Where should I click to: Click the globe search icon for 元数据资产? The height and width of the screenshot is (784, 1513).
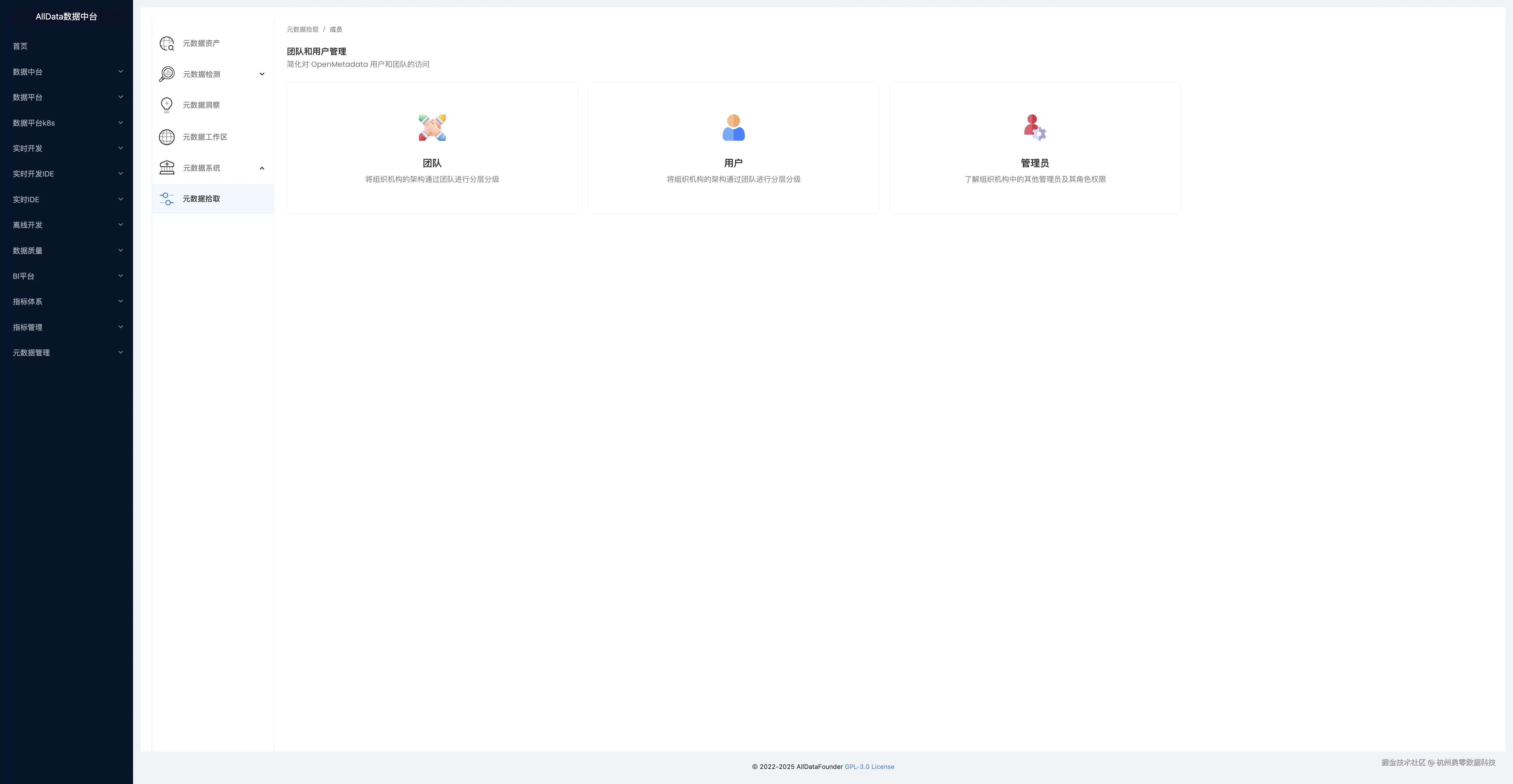167,43
